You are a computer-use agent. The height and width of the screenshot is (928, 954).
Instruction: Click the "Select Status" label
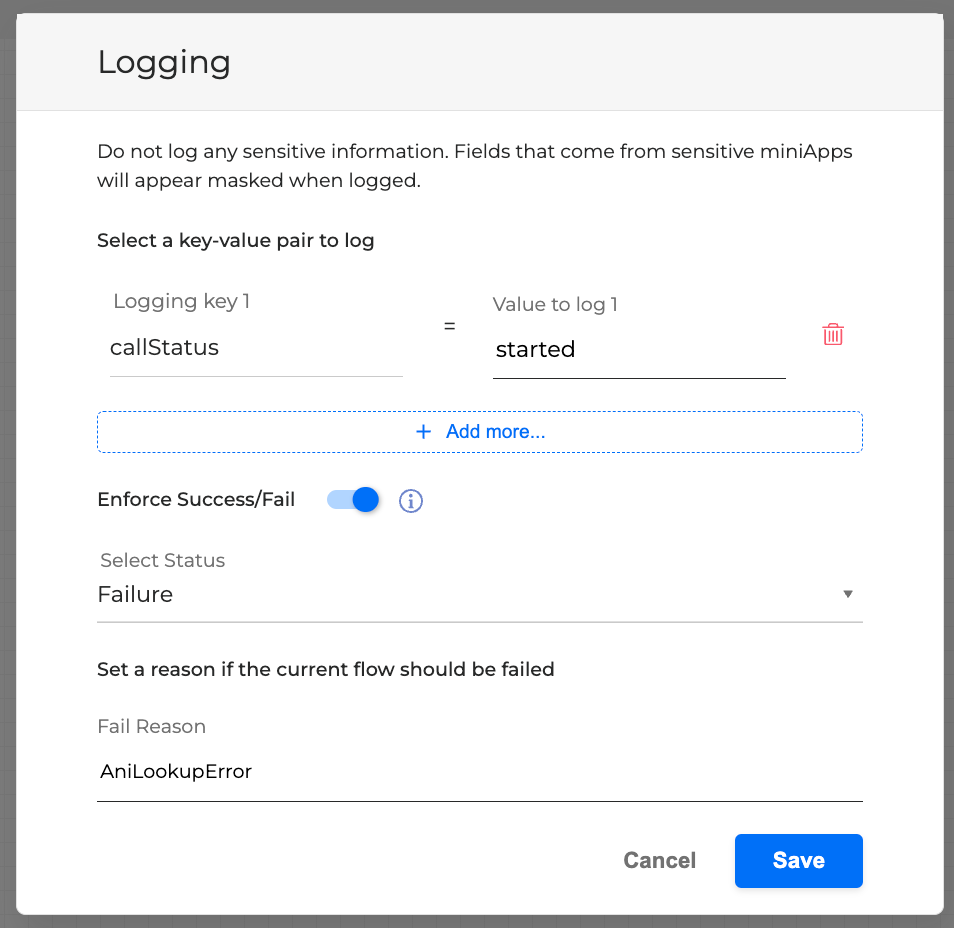(x=163, y=560)
